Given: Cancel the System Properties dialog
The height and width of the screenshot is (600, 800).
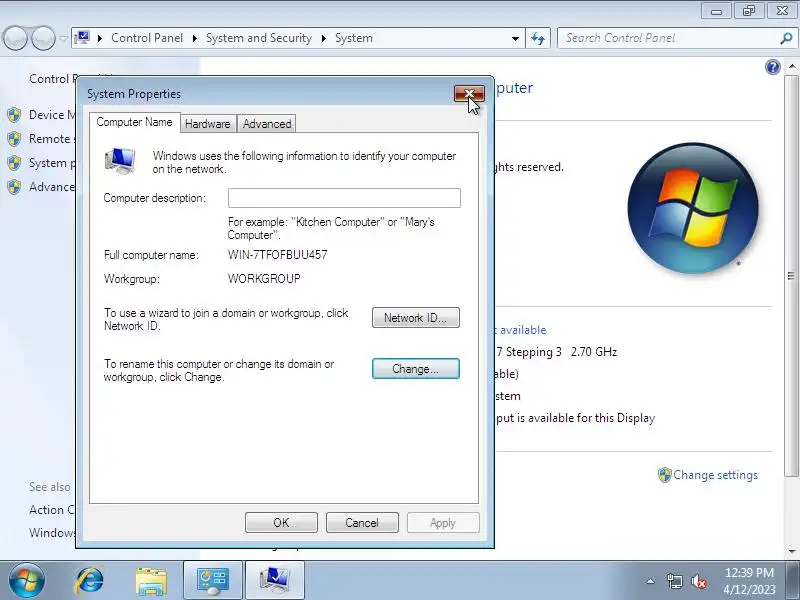Looking at the screenshot, I should [x=362, y=522].
